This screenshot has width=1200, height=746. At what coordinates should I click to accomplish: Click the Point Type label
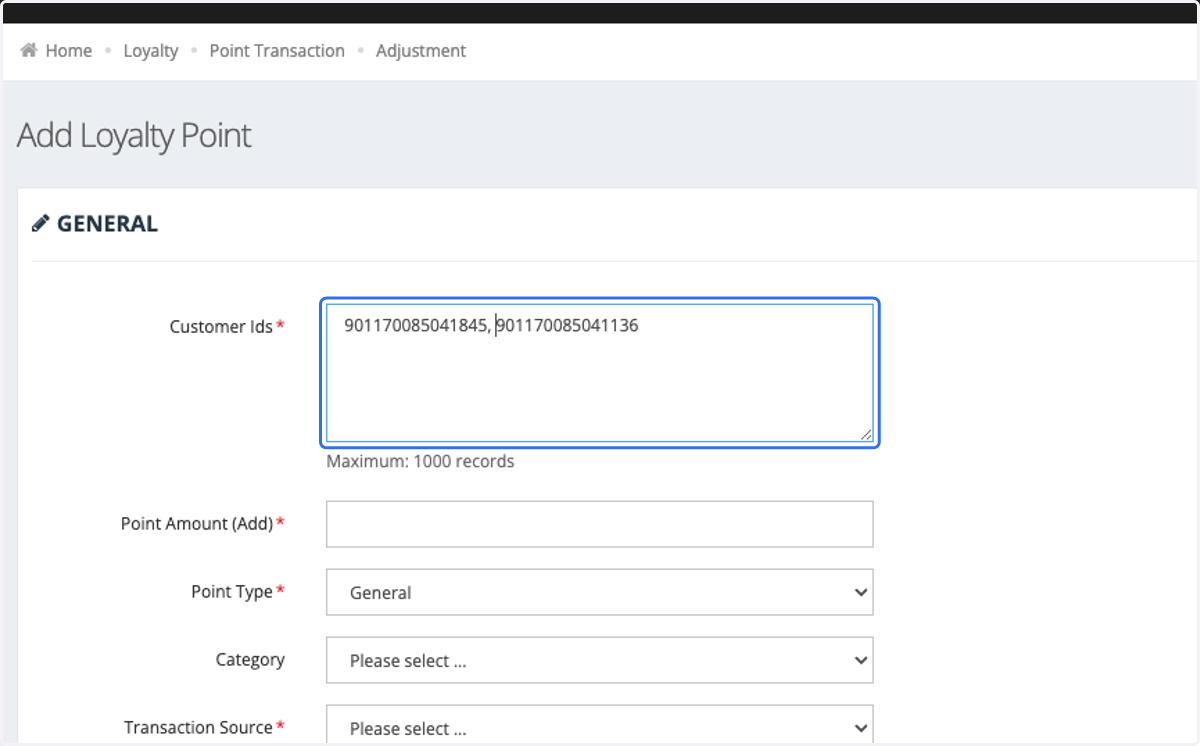point(232,591)
